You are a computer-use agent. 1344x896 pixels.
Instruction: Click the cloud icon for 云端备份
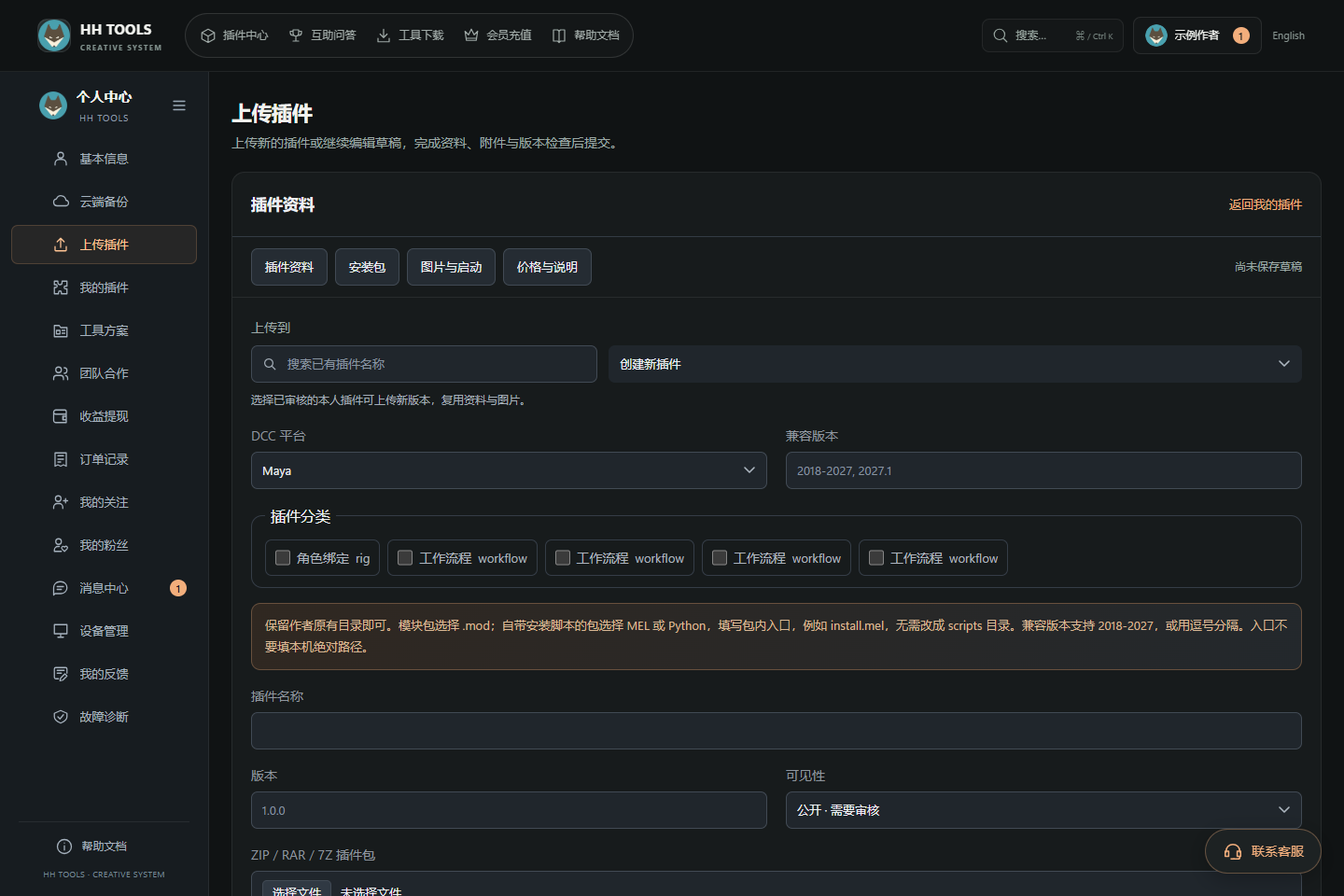coord(61,202)
